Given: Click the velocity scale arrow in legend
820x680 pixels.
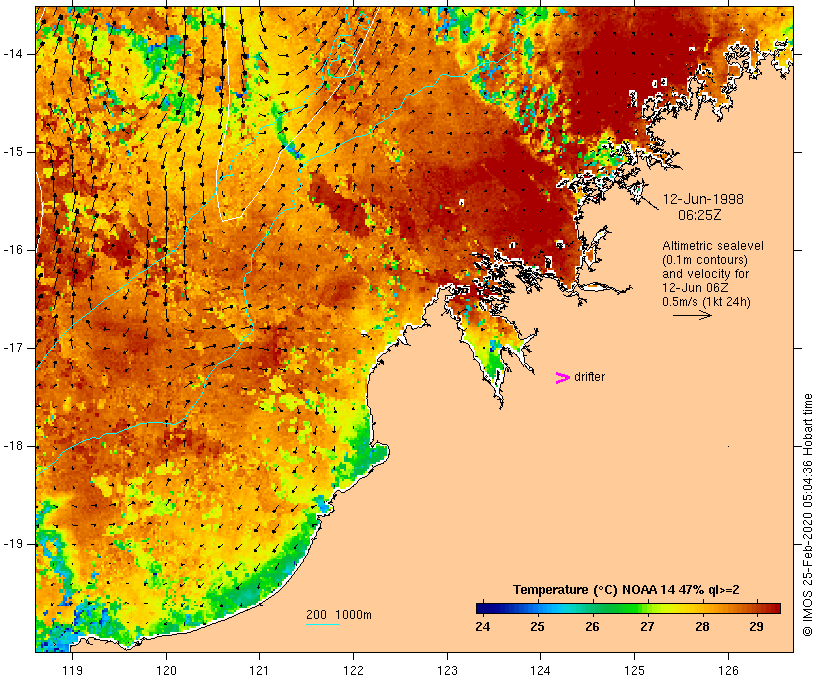Looking at the screenshot, I should point(692,315).
